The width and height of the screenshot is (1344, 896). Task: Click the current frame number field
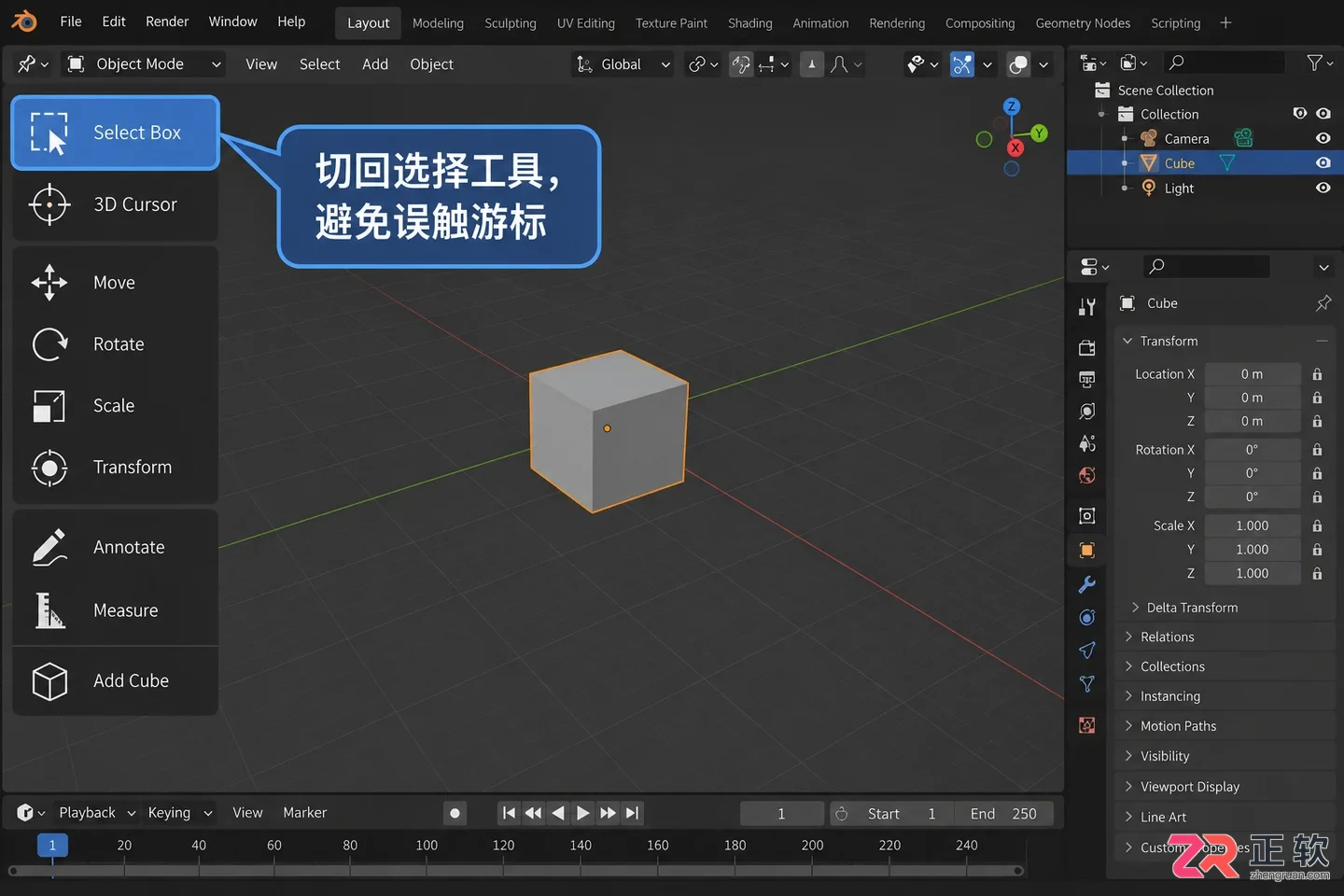click(782, 814)
